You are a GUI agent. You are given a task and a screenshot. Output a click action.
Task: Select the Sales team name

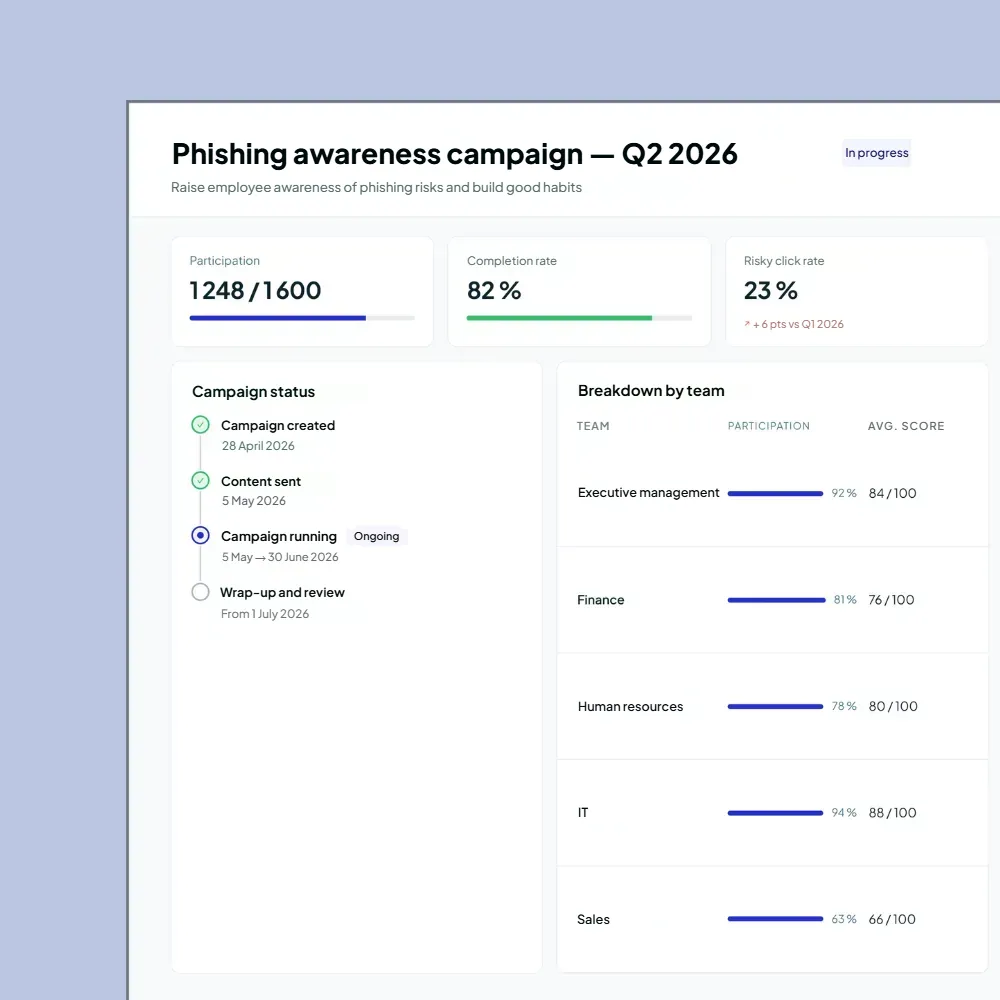coord(593,919)
